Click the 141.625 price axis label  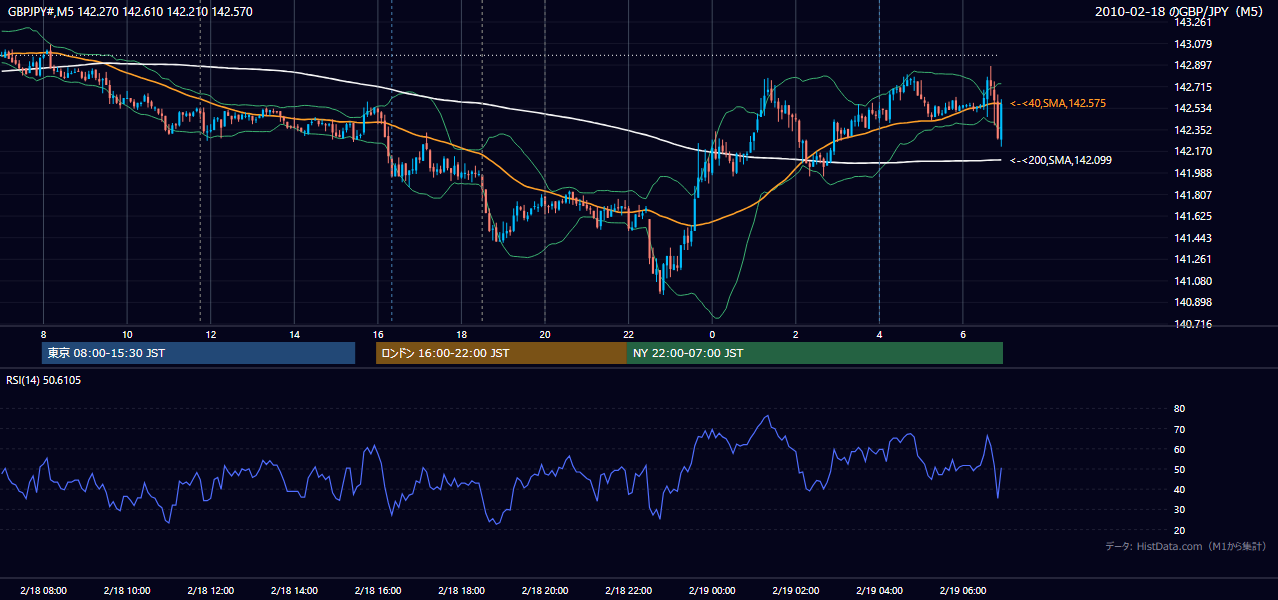click(x=1192, y=216)
